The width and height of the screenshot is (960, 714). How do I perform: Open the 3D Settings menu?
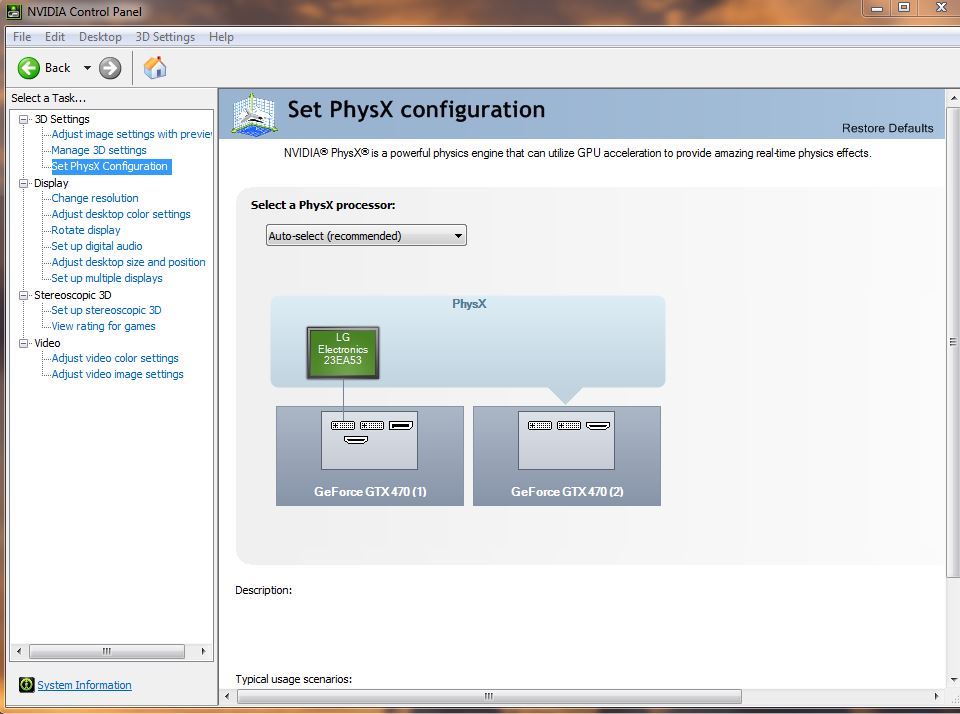click(165, 37)
